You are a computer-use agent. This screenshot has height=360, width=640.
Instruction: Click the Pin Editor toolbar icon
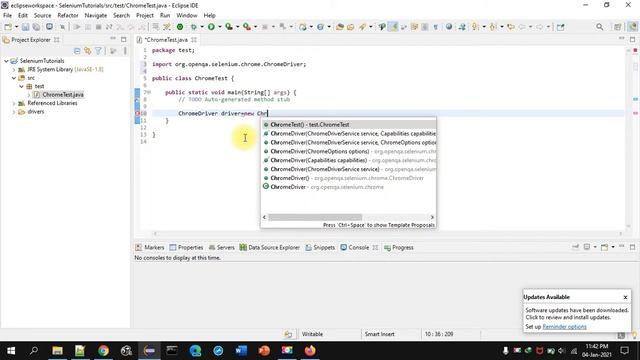pyautogui.click(x=560, y=27)
